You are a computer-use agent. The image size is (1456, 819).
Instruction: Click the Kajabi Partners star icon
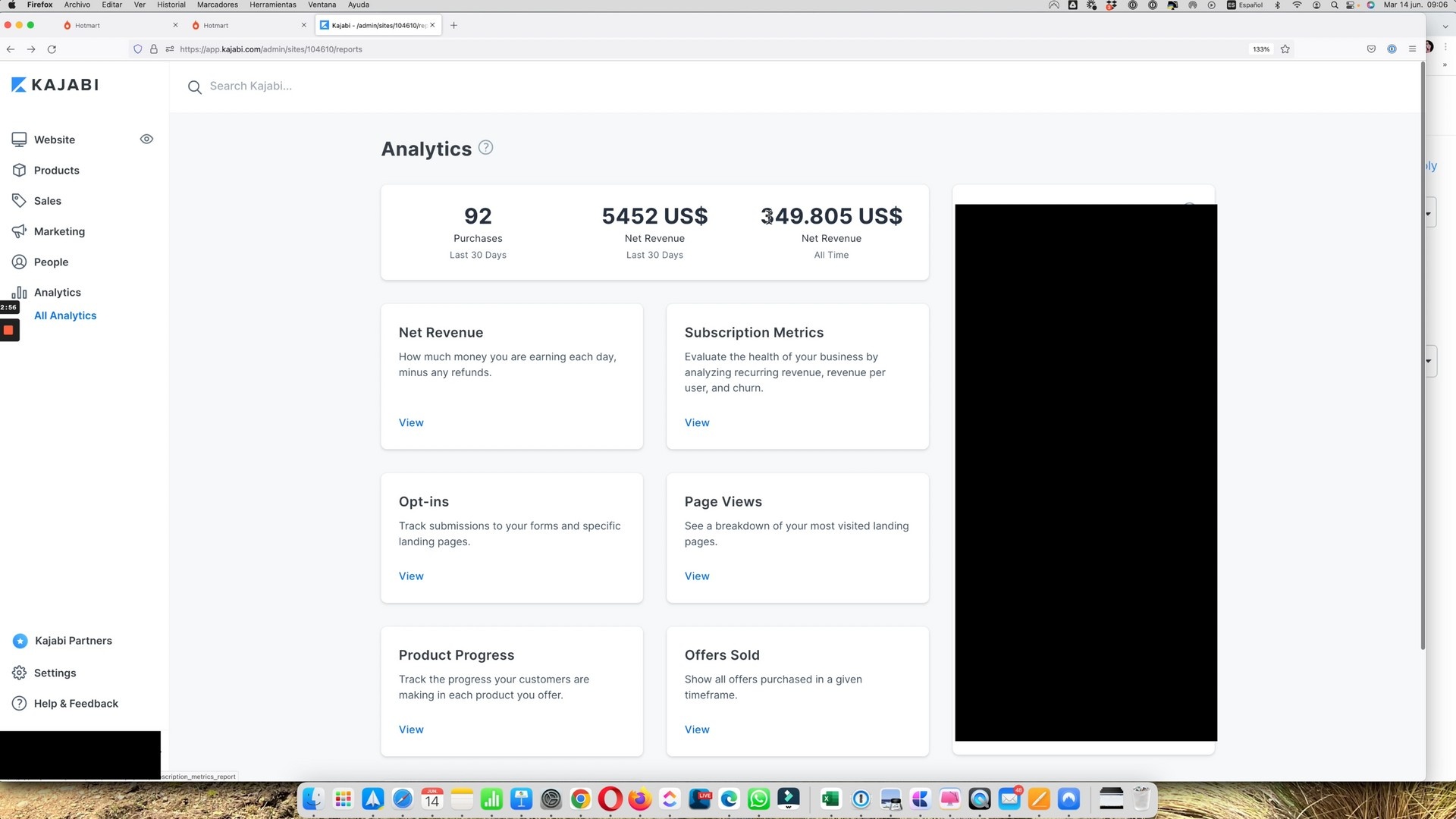point(20,641)
